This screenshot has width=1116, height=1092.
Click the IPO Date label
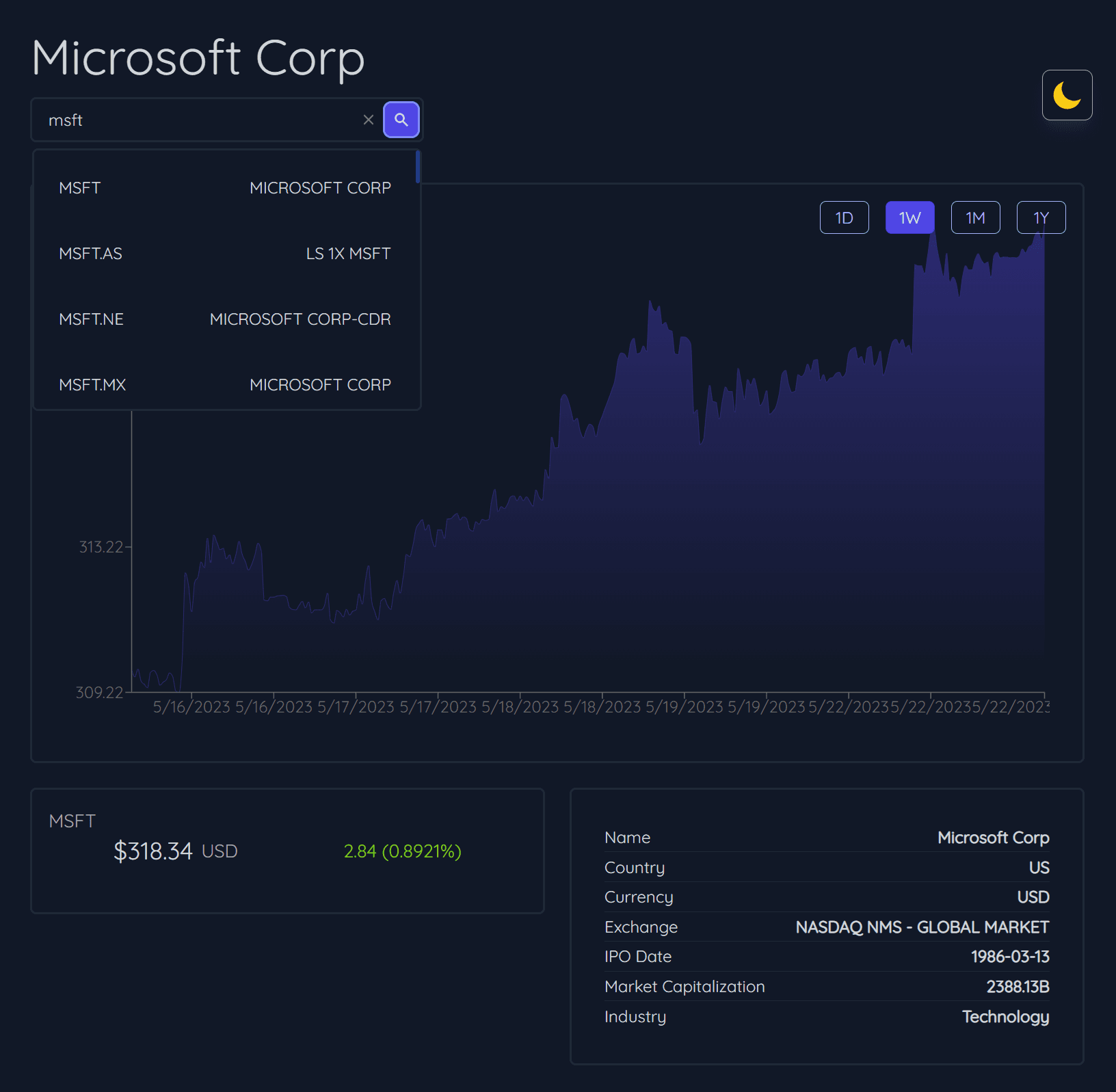(x=638, y=957)
